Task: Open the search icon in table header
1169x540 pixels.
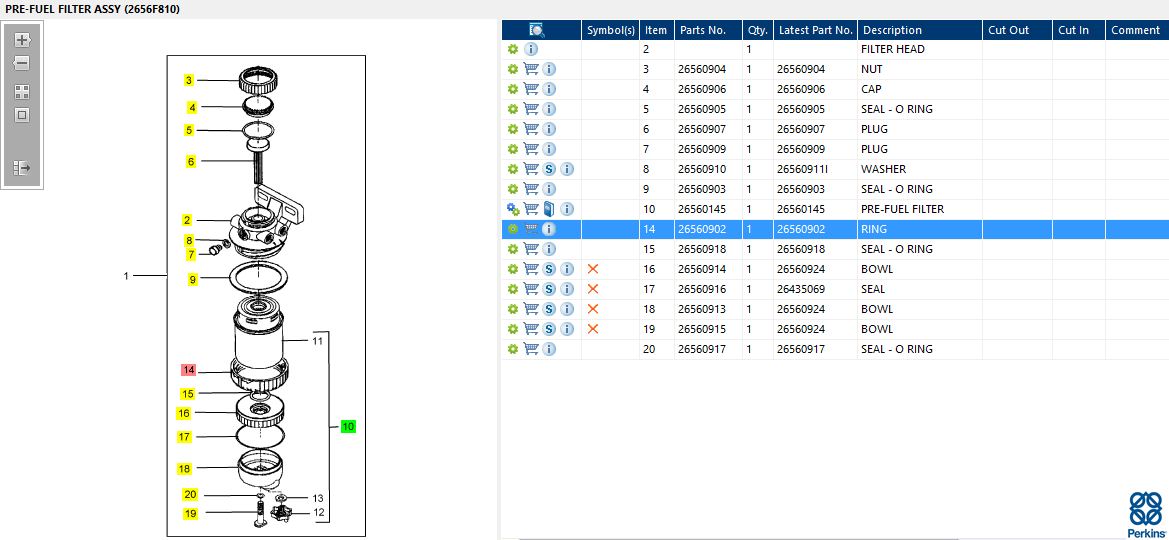Action: [537, 30]
